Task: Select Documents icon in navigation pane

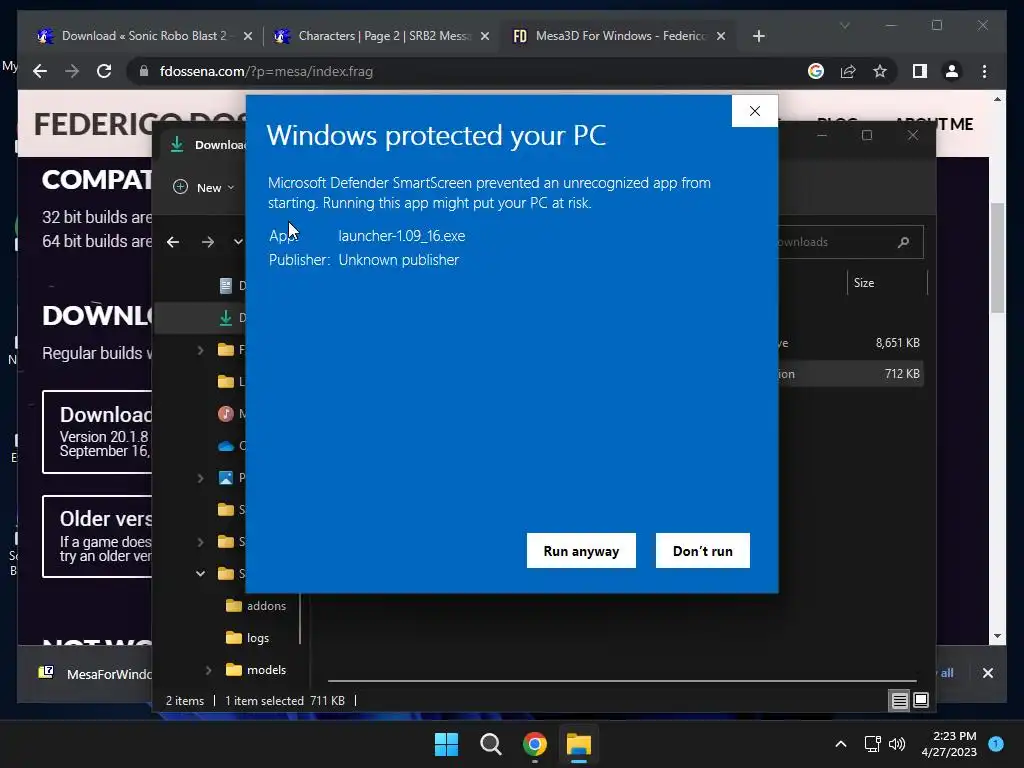Action: point(226,285)
